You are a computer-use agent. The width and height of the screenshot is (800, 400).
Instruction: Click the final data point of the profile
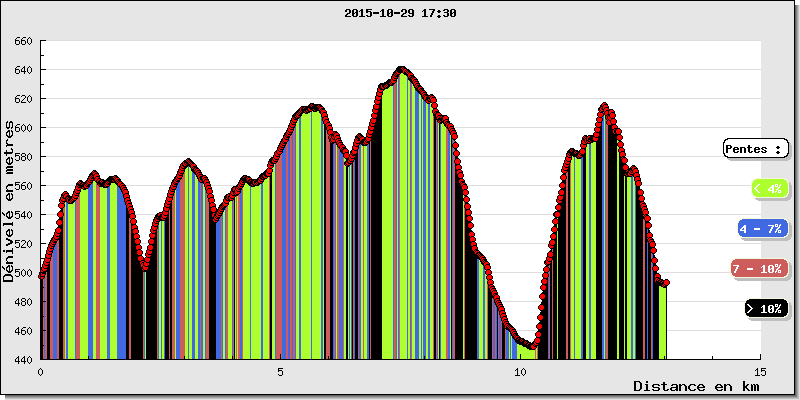(666, 282)
